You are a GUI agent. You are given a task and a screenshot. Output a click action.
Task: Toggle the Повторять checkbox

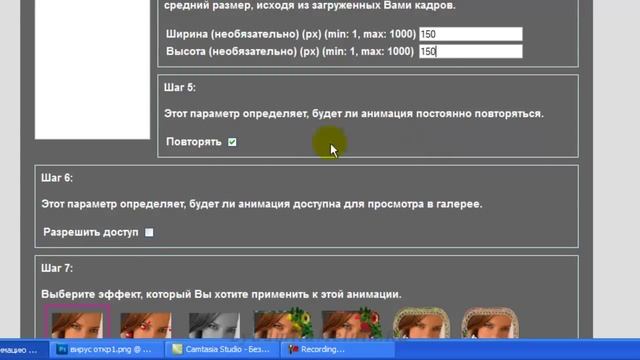tap(232, 142)
